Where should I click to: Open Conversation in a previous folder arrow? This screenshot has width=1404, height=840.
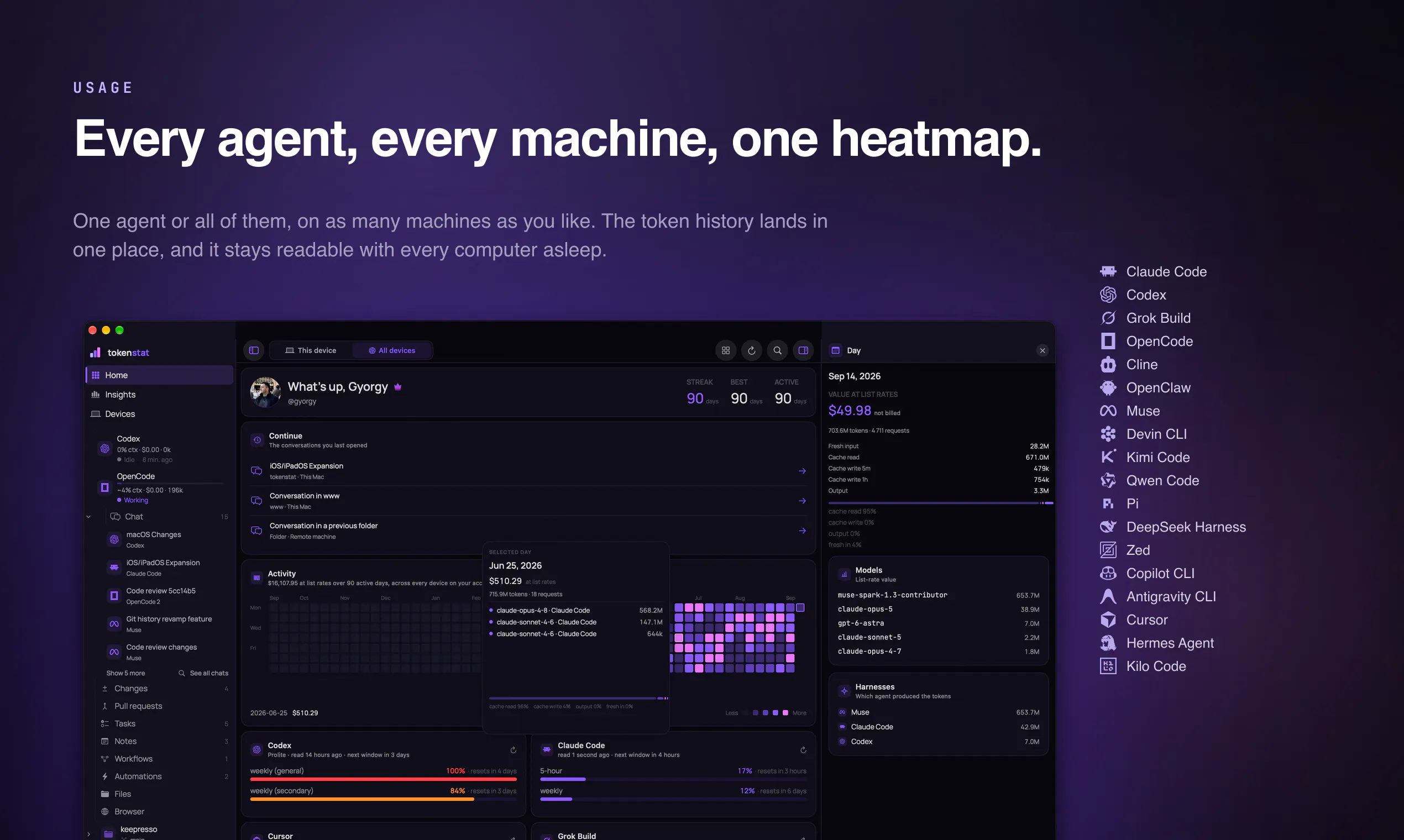[x=802, y=531]
